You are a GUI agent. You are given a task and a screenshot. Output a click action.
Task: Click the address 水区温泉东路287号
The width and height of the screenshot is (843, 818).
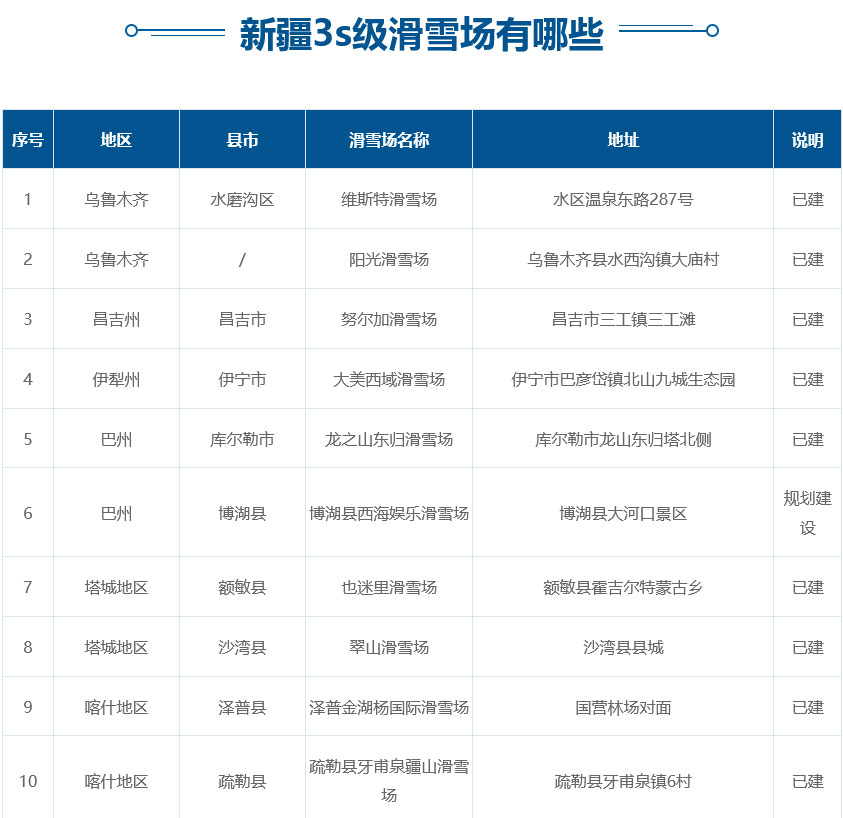[x=623, y=199]
